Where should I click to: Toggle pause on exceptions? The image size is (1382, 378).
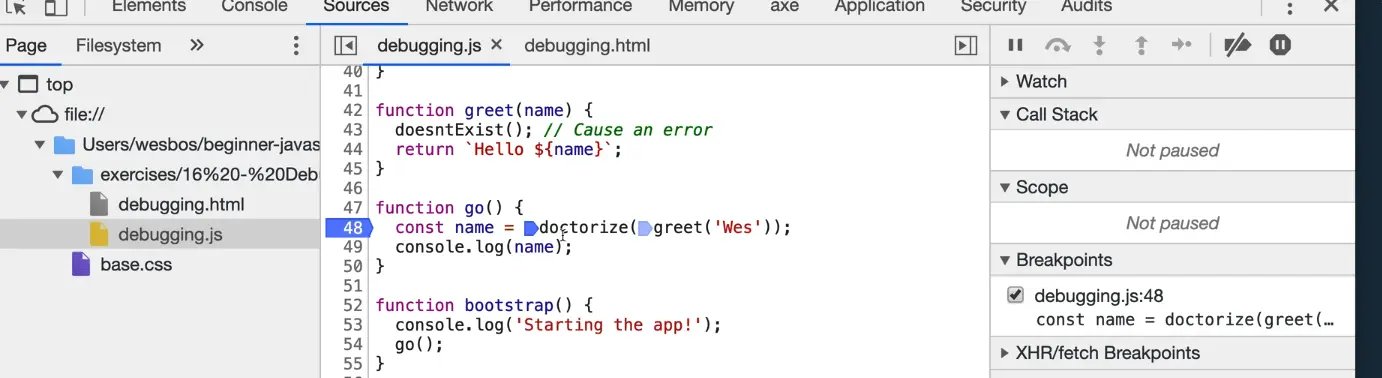click(1280, 45)
